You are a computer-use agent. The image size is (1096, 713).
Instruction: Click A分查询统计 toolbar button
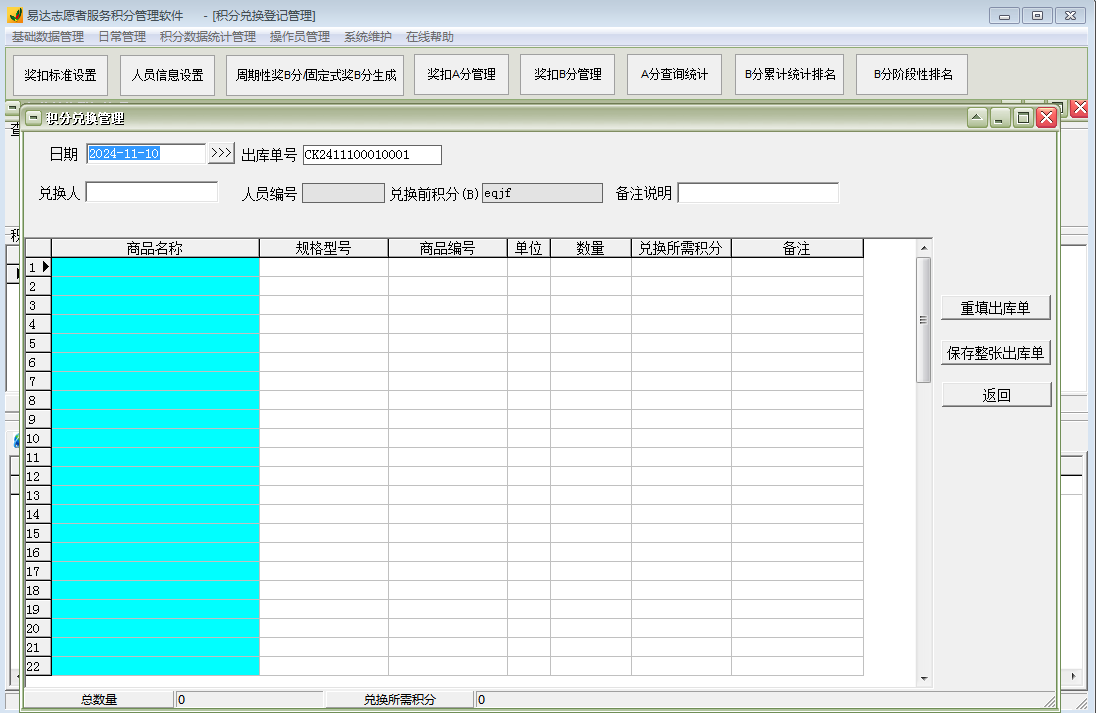675,74
